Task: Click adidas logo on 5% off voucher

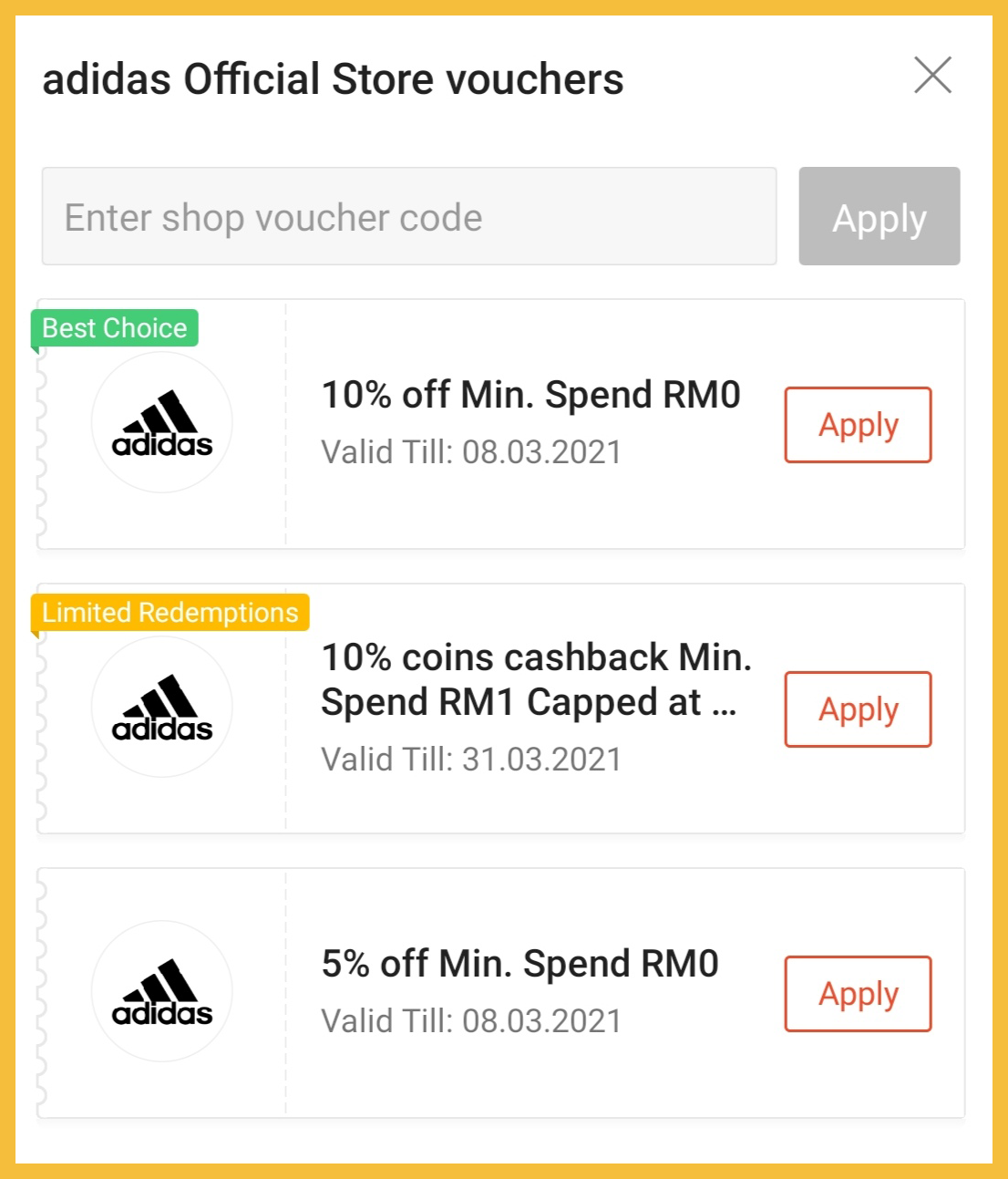Action: [x=162, y=992]
